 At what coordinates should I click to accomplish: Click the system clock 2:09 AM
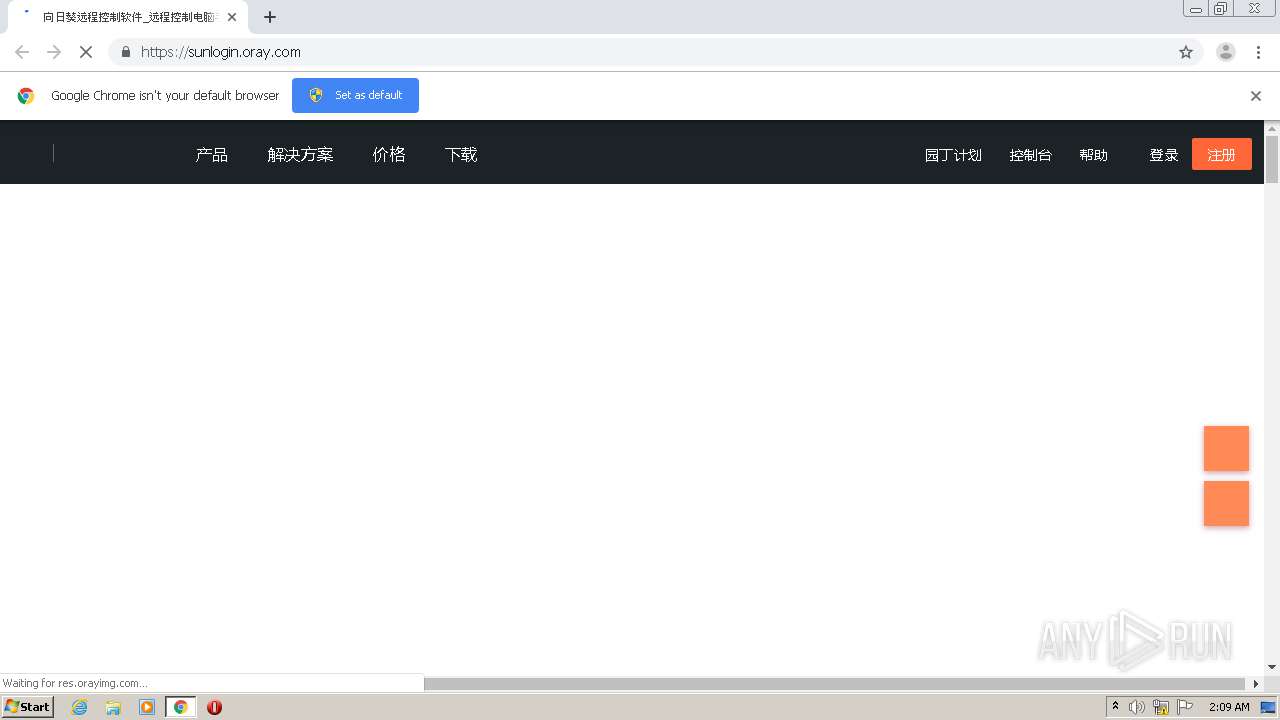[1229, 707]
